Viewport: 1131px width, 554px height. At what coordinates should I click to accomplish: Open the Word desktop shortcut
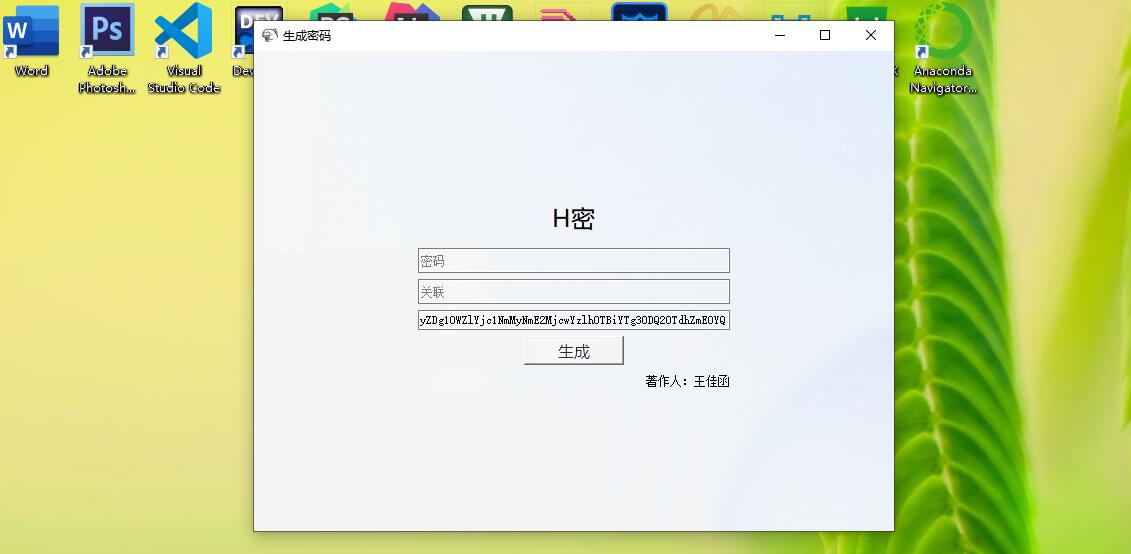point(31,40)
